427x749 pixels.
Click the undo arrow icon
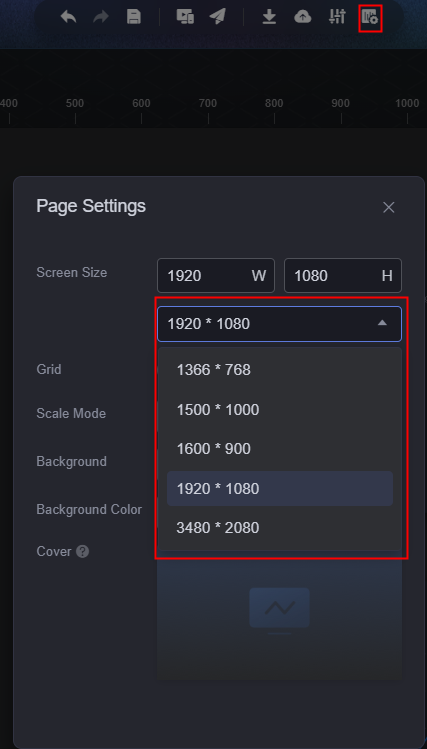pyautogui.click(x=69, y=17)
